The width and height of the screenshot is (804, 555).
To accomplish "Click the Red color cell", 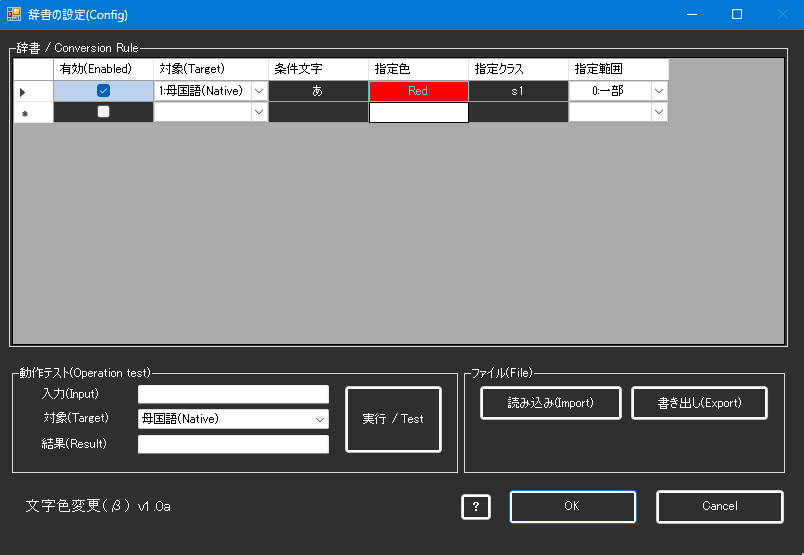I will click(418, 91).
